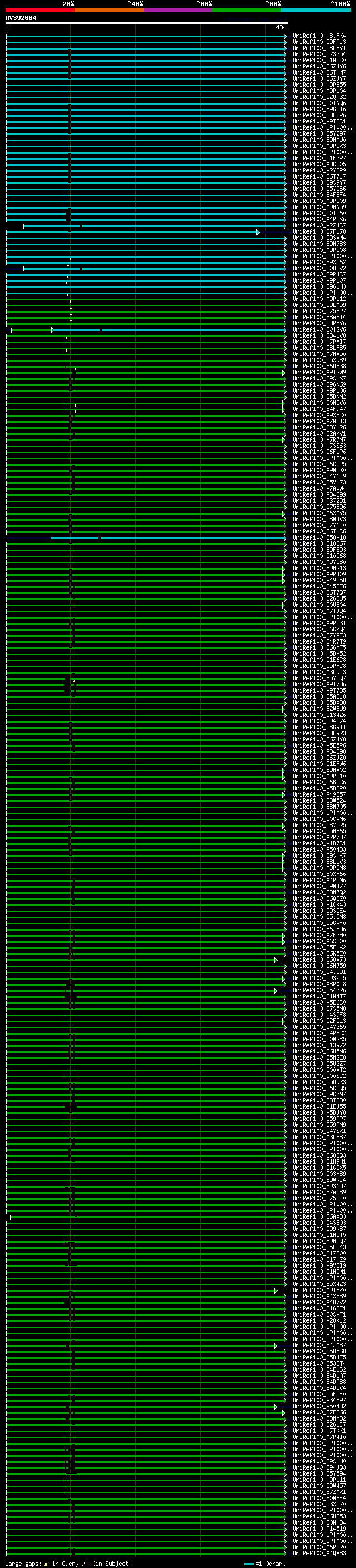
Task: Open UniRef100_B5Y594 entry
Action: [319, 1473]
